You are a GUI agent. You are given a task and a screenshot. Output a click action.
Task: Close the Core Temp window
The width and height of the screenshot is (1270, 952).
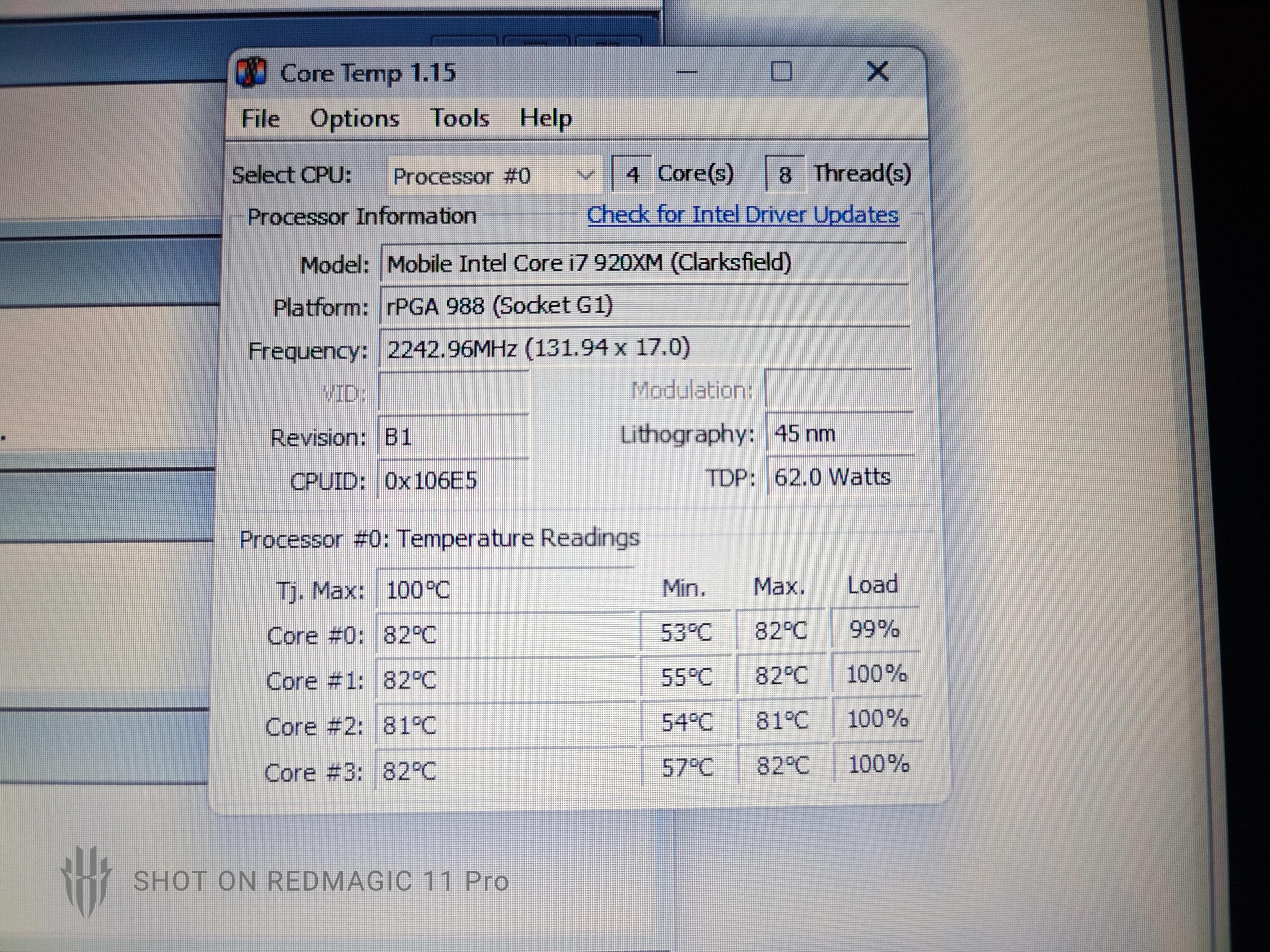[877, 72]
